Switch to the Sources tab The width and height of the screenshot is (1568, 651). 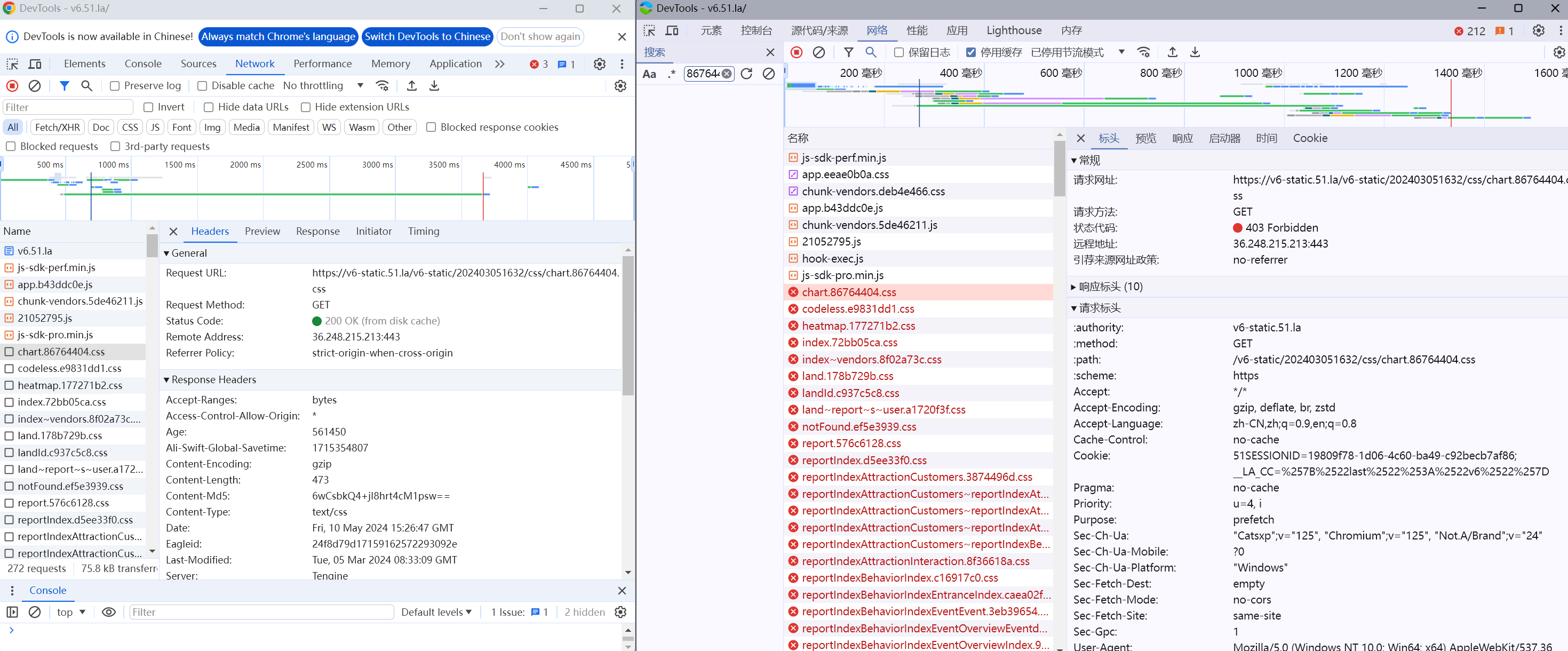(x=198, y=63)
